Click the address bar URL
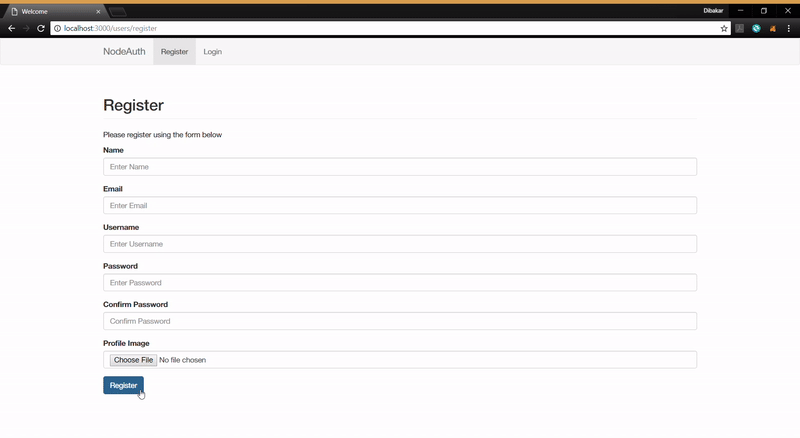 click(110, 29)
